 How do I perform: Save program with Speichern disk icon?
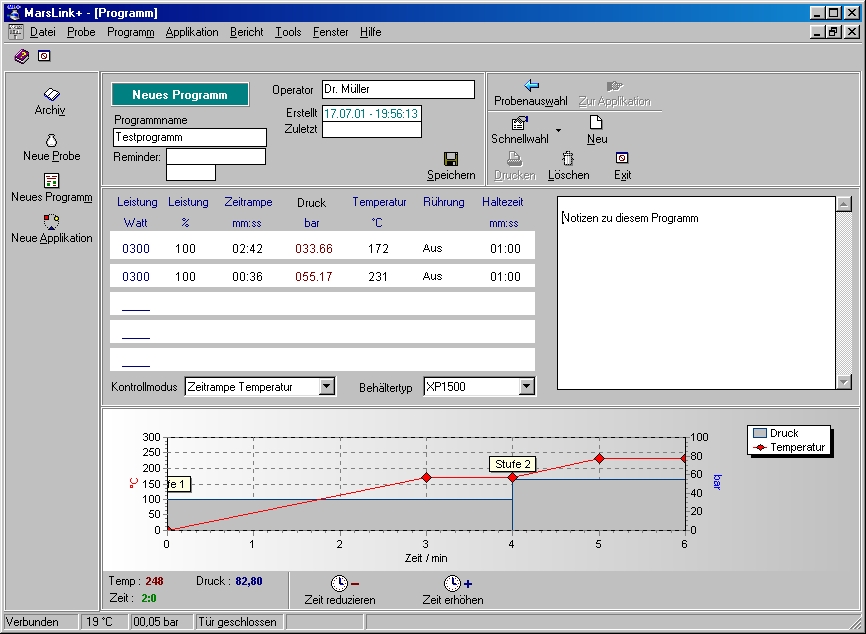[x=451, y=160]
